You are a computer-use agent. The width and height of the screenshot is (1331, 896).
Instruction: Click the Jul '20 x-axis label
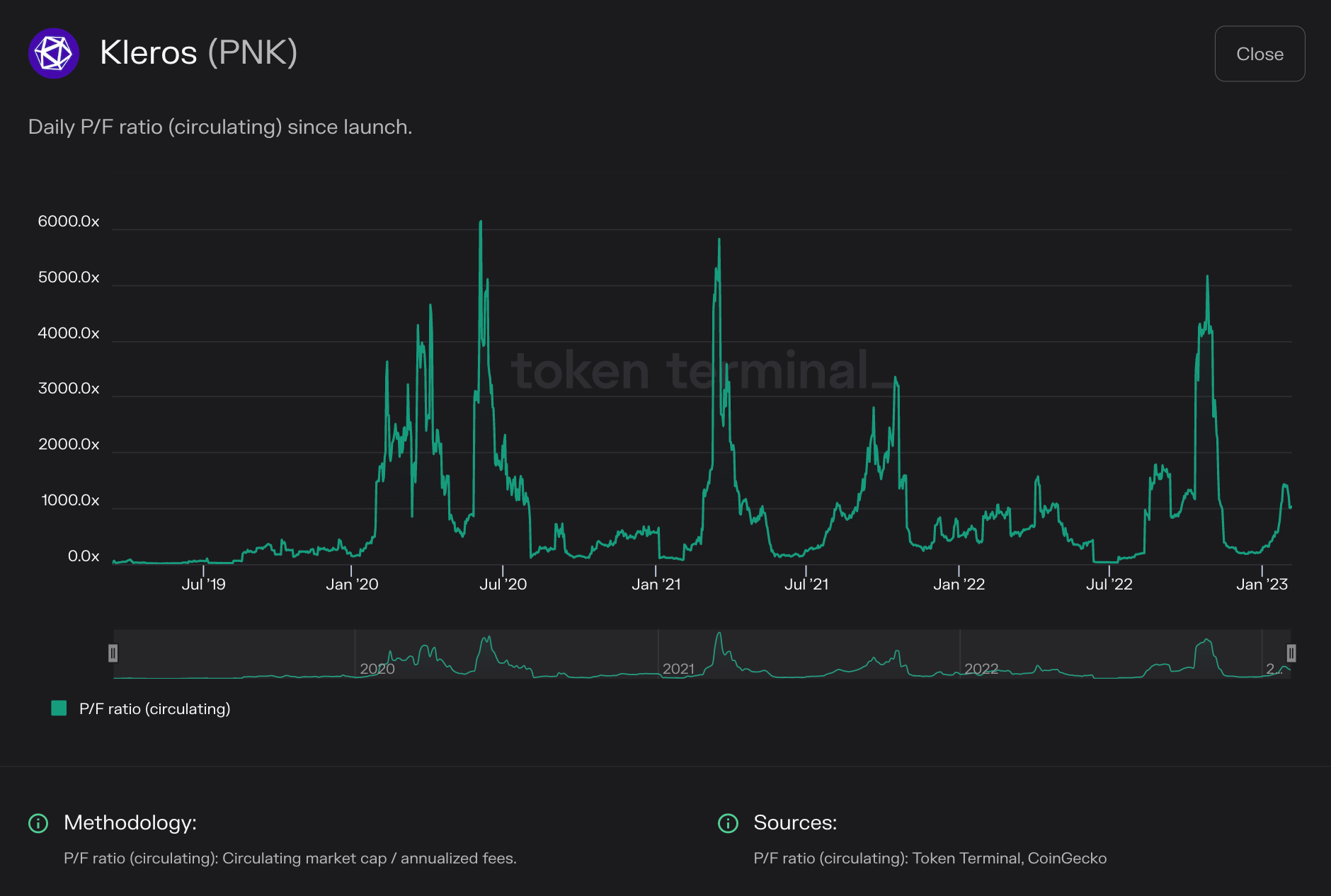tap(503, 585)
